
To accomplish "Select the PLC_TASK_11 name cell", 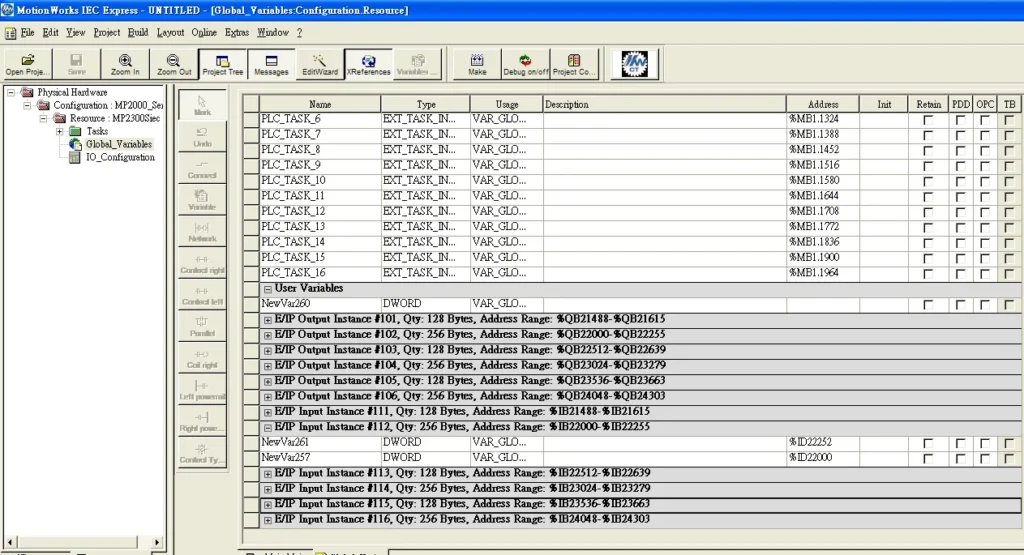I will coord(320,197).
